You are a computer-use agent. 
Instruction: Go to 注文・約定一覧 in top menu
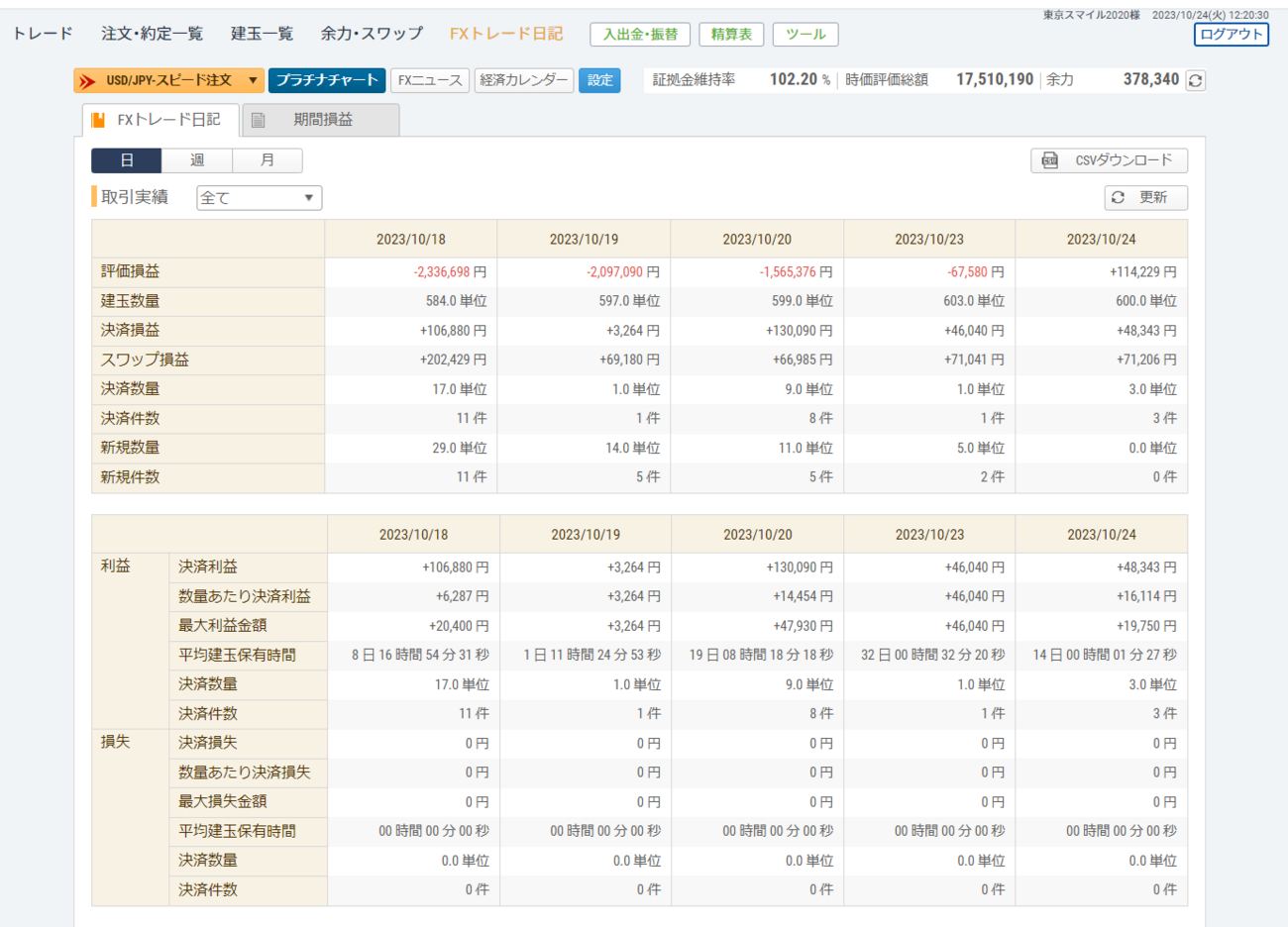pos(152,34)
